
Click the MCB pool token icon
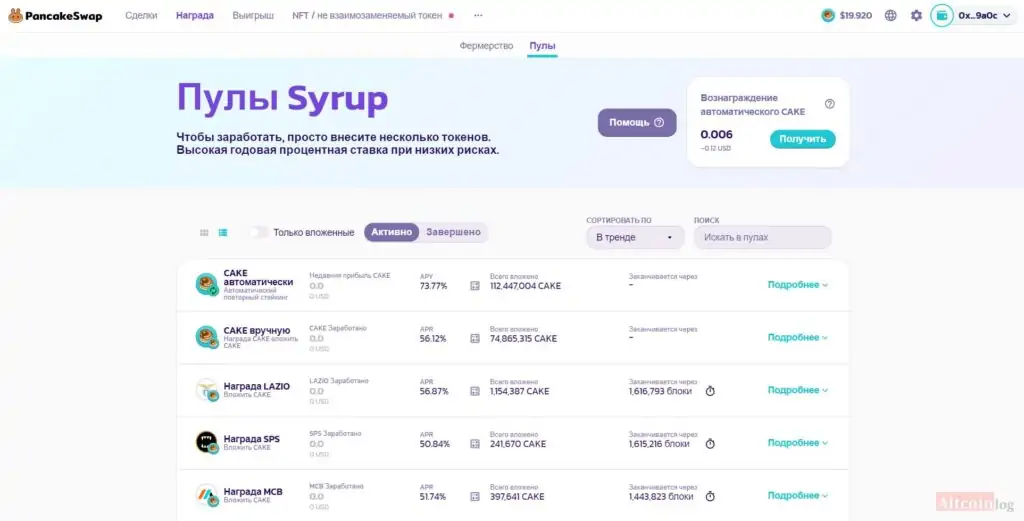coord(206,495)
